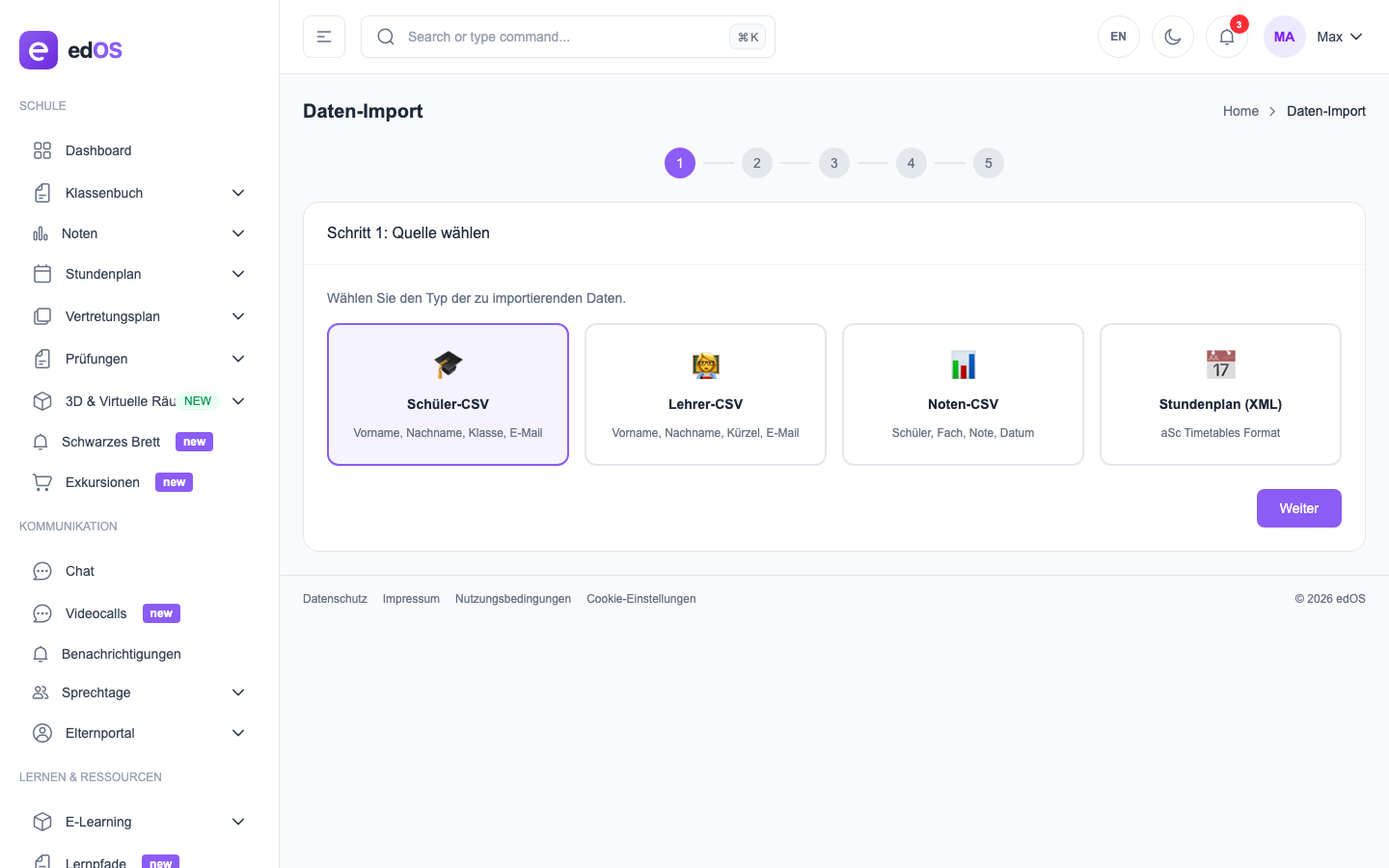1389x868 pixels.
Task: Jump to step 3 in progress indicator
Action: (834, 163)
